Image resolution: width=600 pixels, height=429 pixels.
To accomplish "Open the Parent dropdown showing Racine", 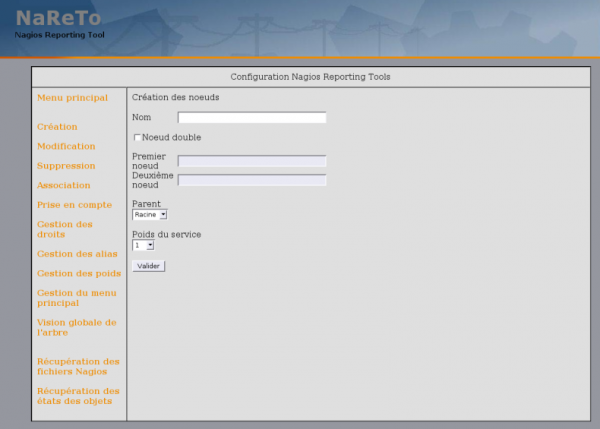I will click(x=149, y=214).
